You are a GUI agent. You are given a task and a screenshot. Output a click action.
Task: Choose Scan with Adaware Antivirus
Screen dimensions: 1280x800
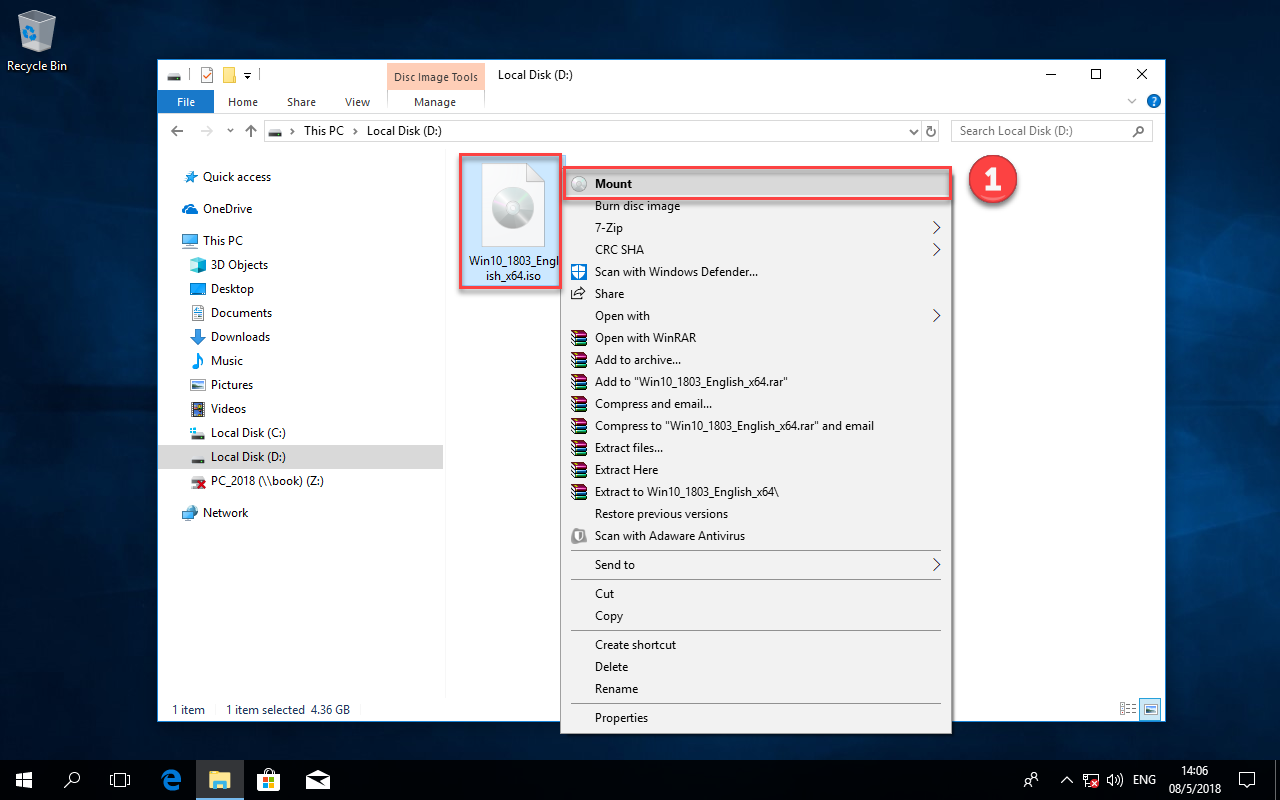pos(756,536)
